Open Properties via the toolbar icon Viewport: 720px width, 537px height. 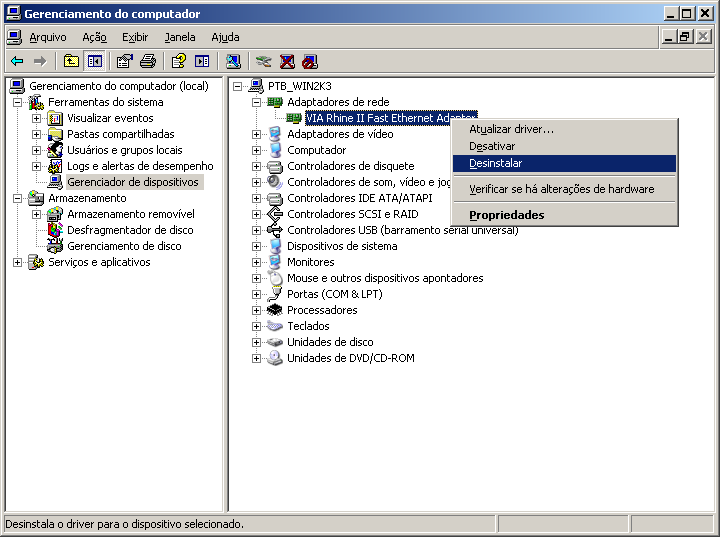click(125, 61)
